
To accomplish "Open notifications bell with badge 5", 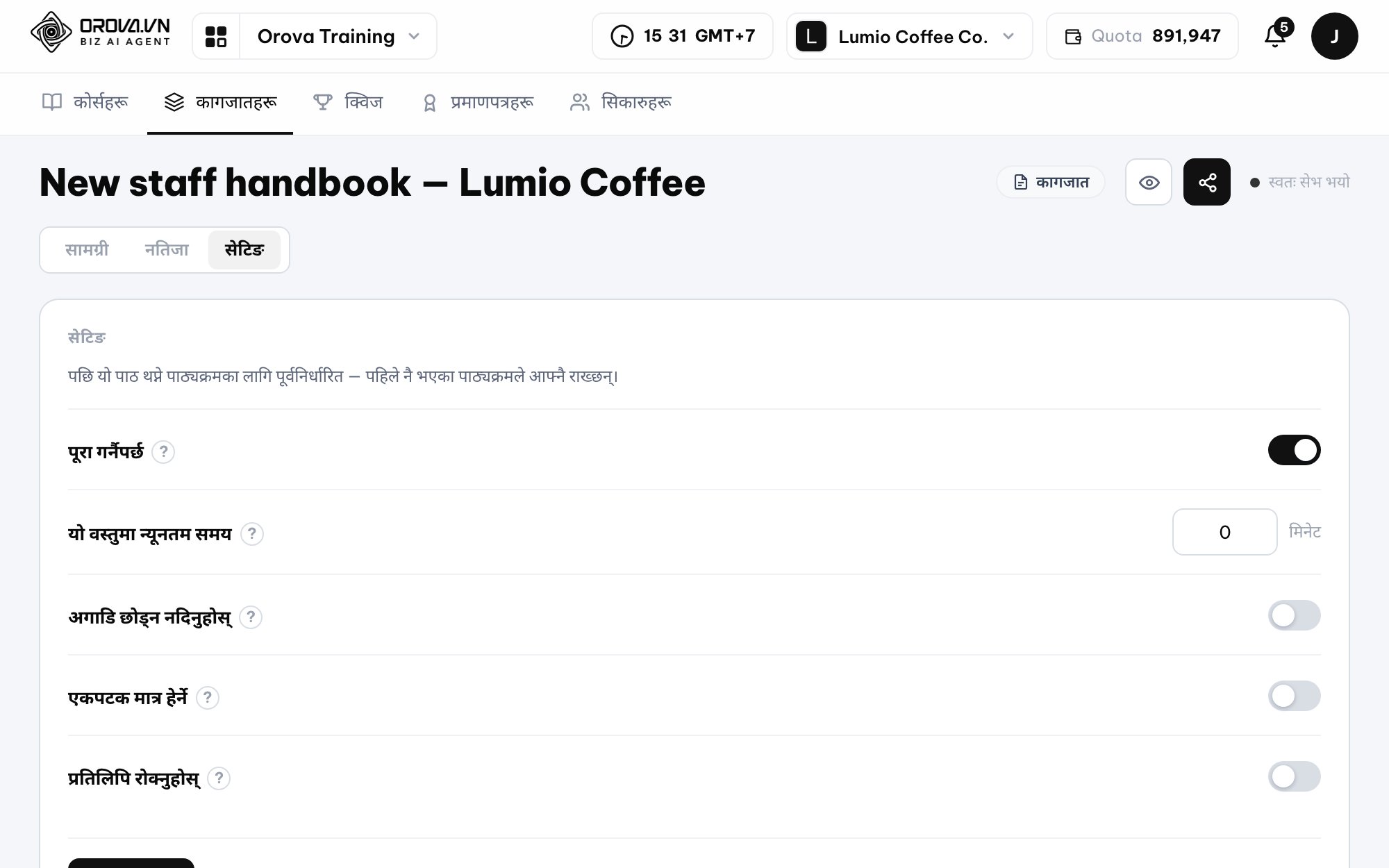I will pyautogui.click(x=1276, y=34).
